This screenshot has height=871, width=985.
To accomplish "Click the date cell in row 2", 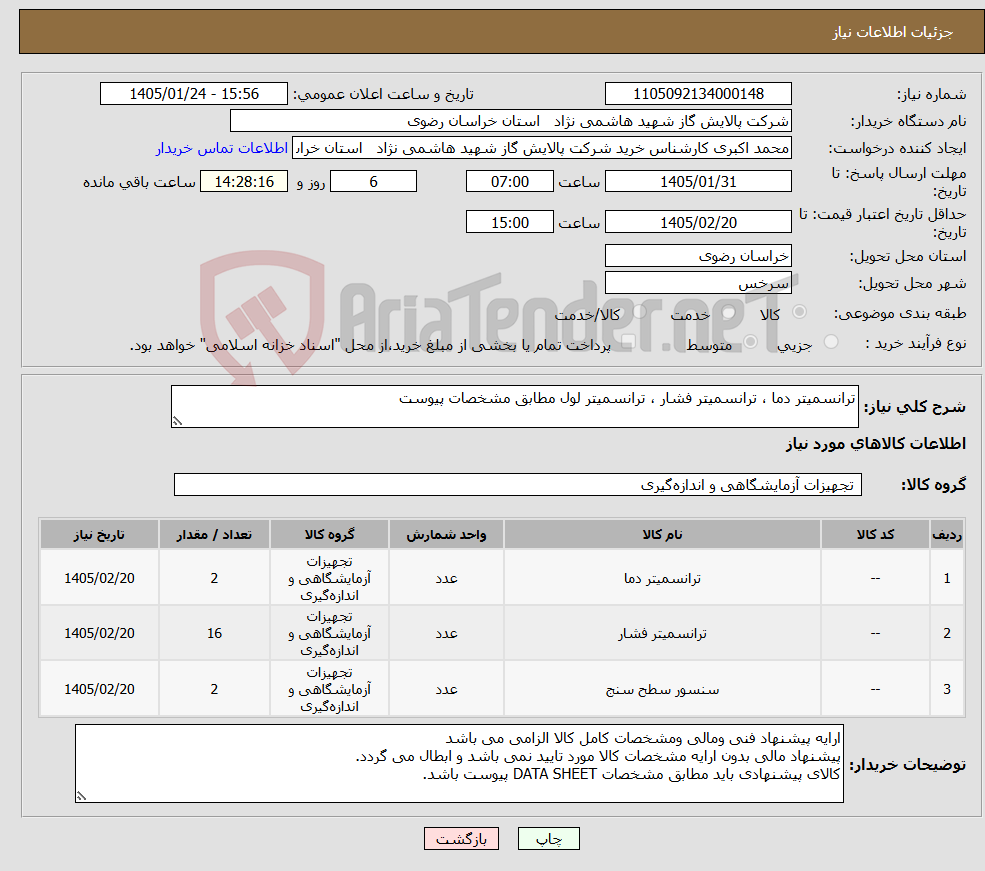I will [99, 633].
